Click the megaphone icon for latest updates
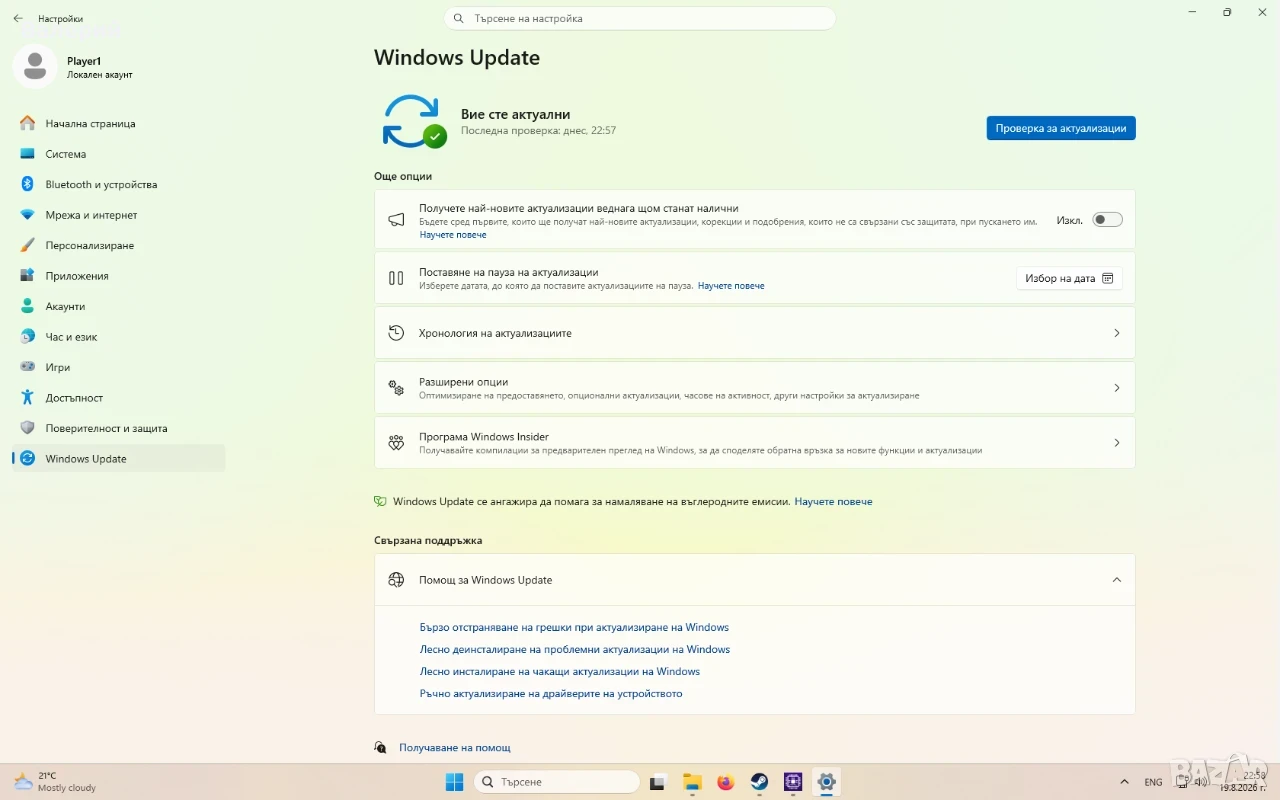The image size is (1280, 800). (x=396, y=220)
